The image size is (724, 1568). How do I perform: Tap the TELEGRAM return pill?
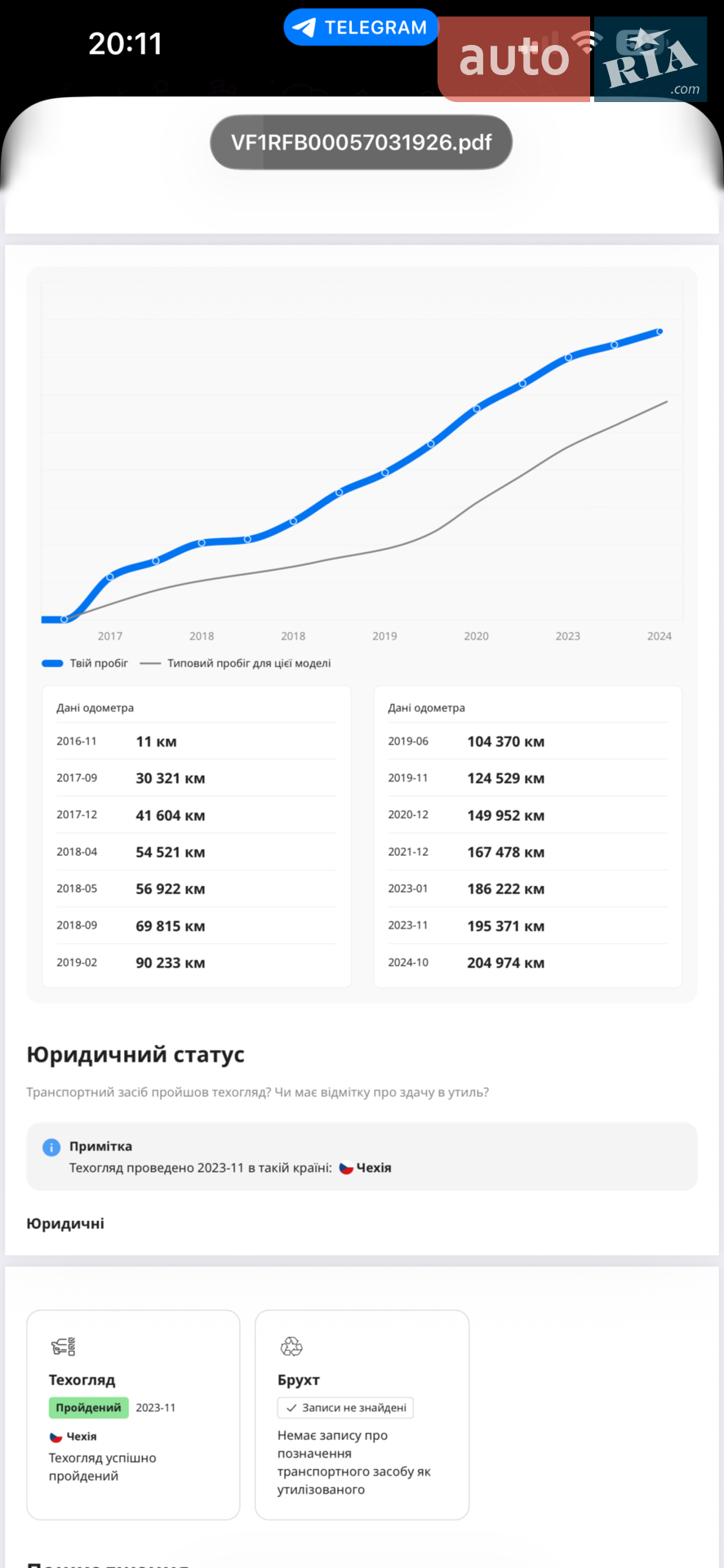coord(361,28)
